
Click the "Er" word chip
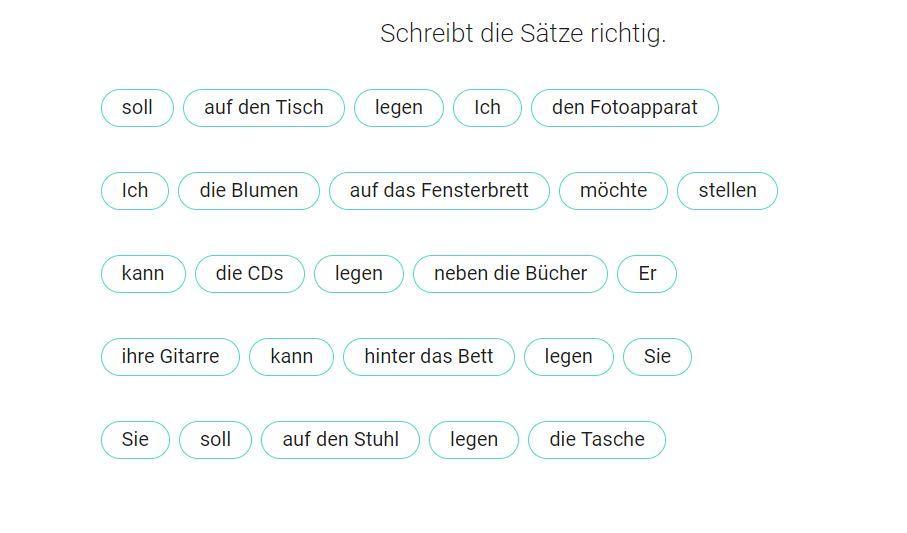(x=647, y=274)
